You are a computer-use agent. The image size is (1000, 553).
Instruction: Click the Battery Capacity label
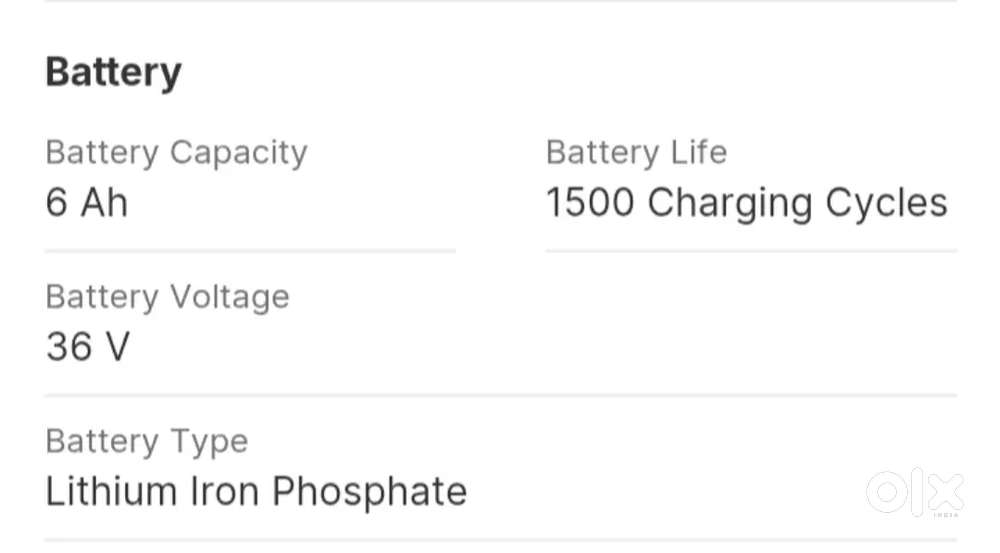click(x=176, y=153)
